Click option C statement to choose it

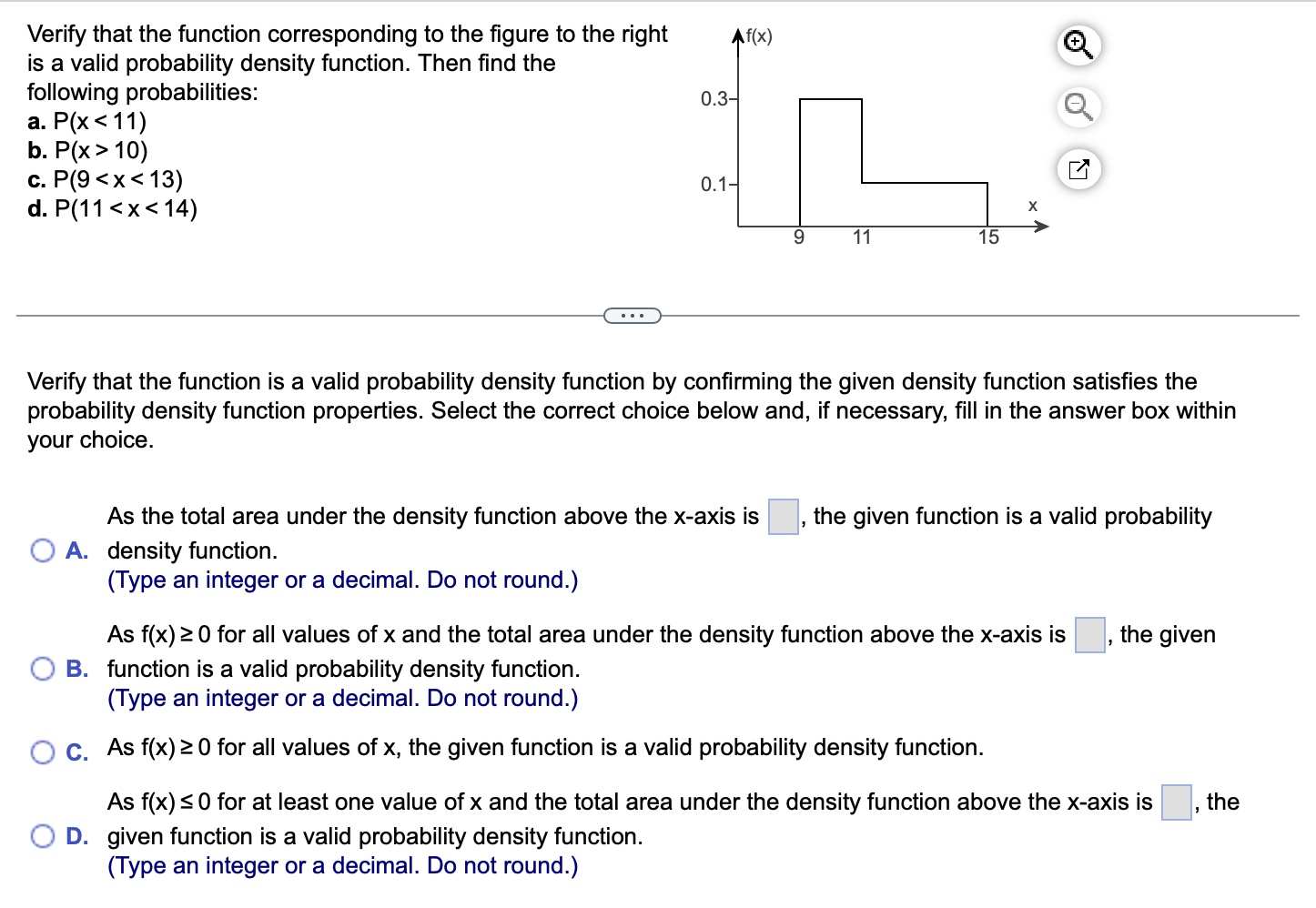click(544, 747)
